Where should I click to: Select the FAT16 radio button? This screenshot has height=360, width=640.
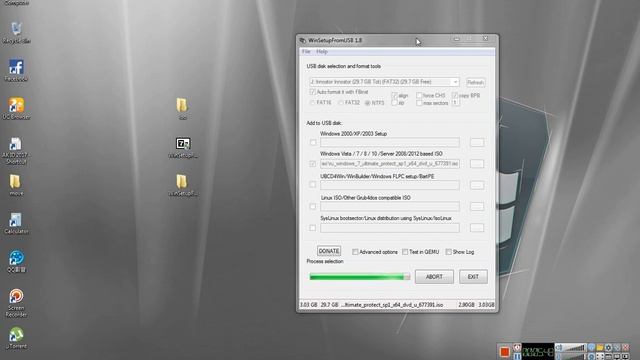[313, 103]
